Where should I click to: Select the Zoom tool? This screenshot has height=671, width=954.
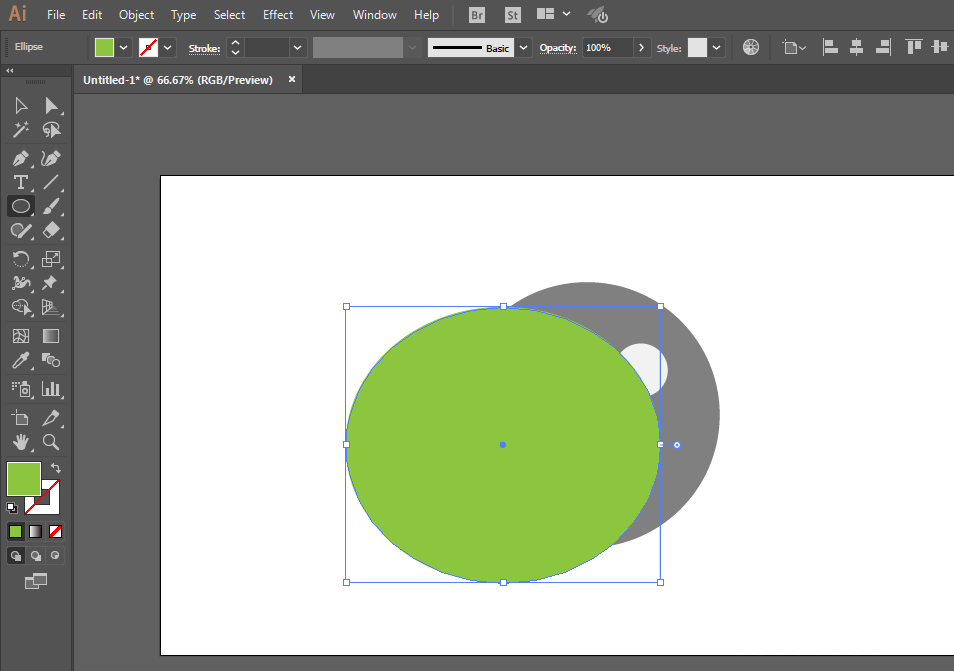click(x=51, y=442)
